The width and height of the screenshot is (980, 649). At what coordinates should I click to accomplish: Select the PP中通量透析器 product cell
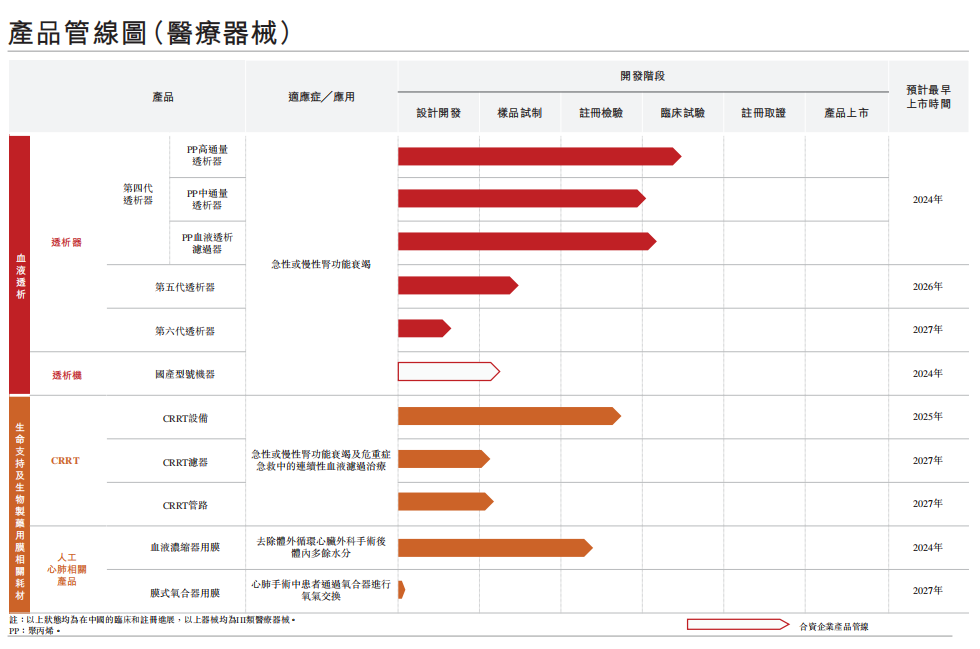coord(208,199)
